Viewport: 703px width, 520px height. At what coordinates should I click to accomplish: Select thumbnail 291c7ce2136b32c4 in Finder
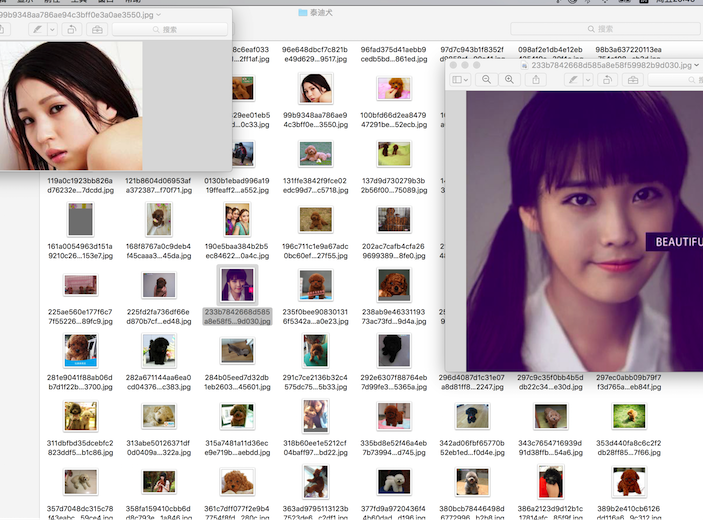316,350
